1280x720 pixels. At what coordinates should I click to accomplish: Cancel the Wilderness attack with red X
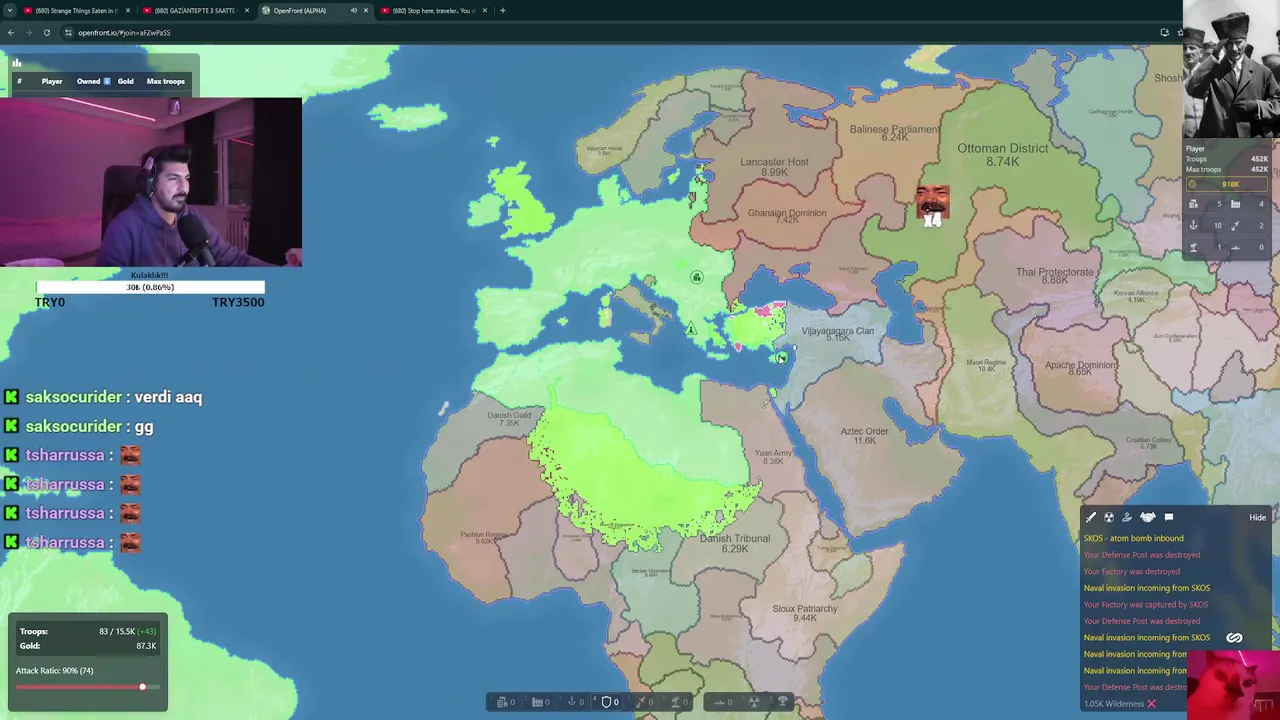pos(1151,704)
